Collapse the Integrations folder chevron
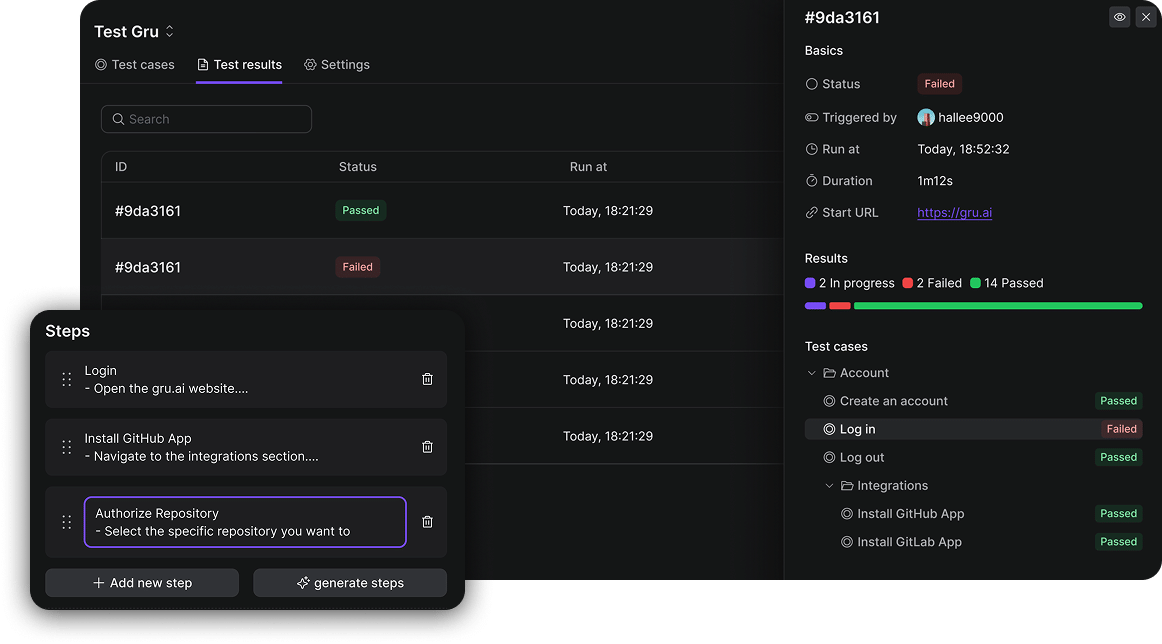This screenshot has height=644, width=1162. click(829, 485)
